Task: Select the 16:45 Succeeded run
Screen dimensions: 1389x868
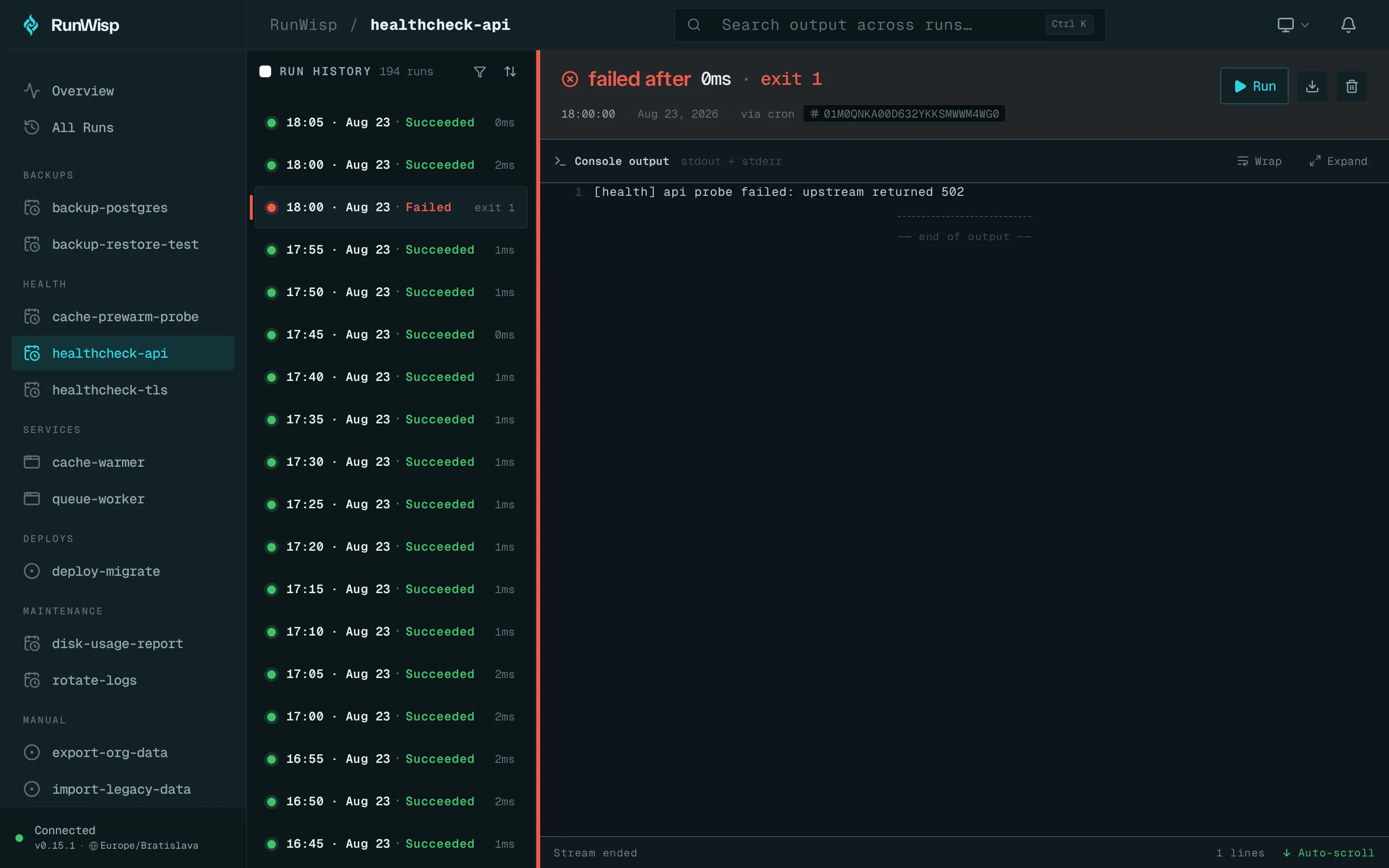Action: [x=391, y=844]
